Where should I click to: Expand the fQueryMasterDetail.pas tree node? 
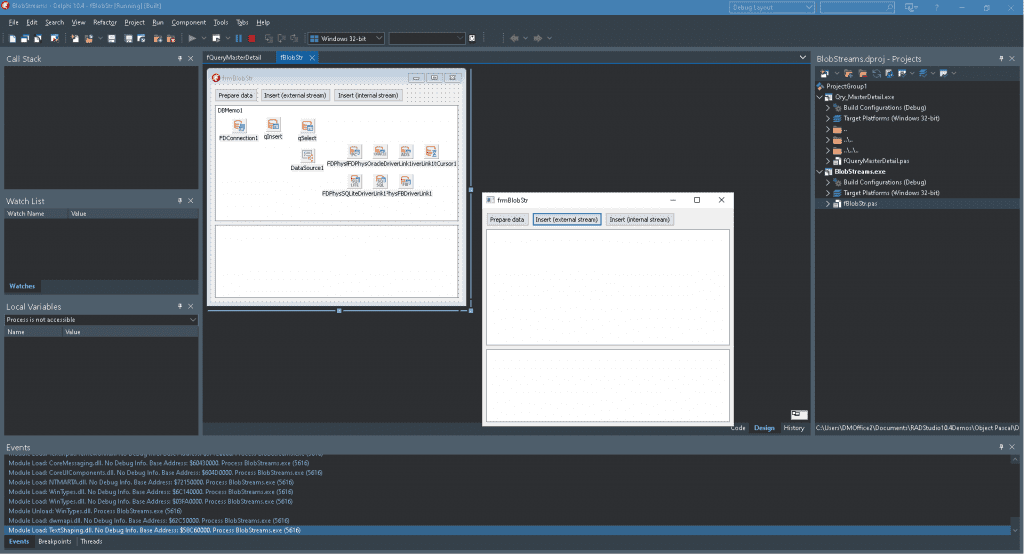click(x=828, y=161)
